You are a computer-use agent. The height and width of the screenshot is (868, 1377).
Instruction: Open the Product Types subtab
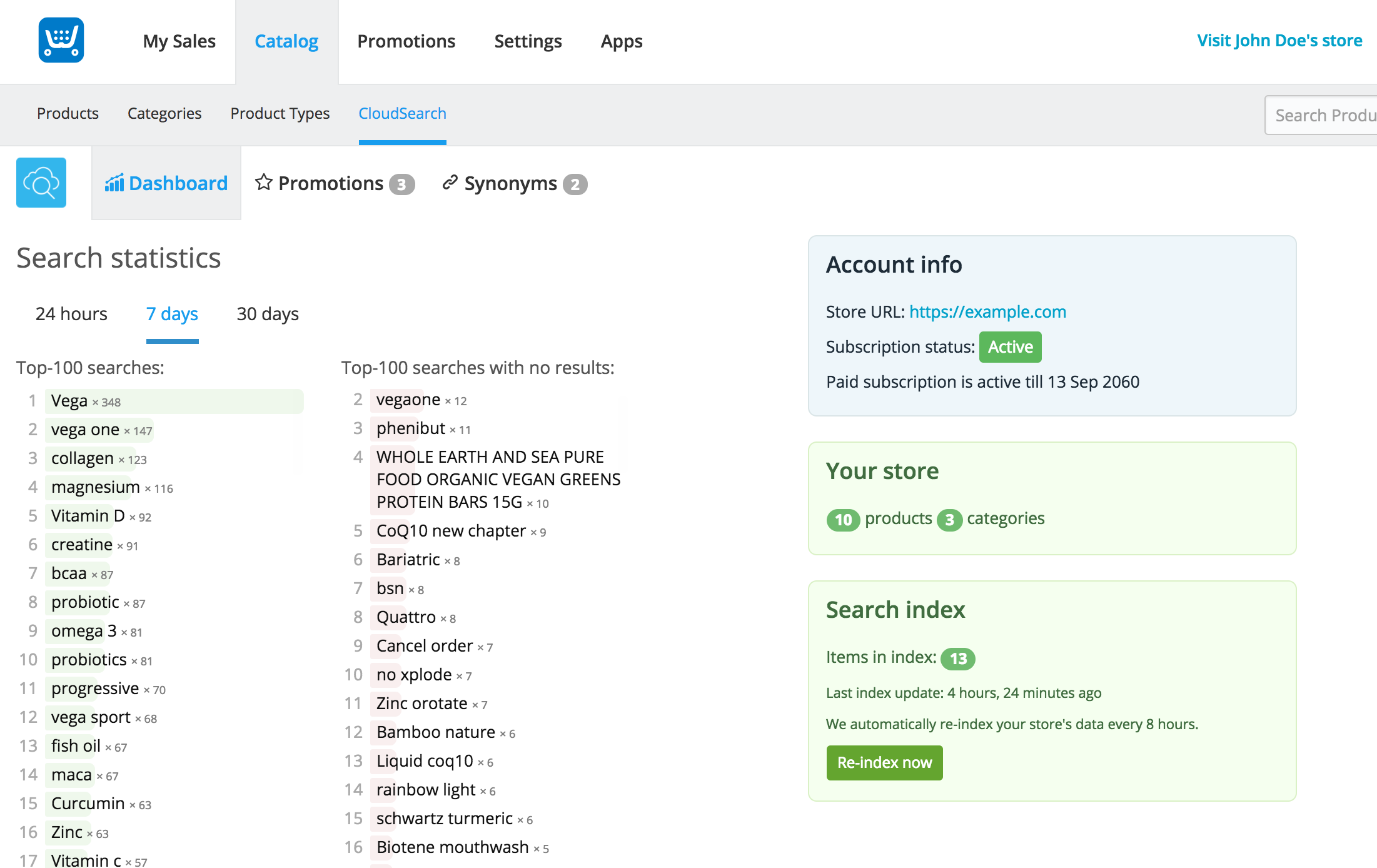click(x=280, y=113)
